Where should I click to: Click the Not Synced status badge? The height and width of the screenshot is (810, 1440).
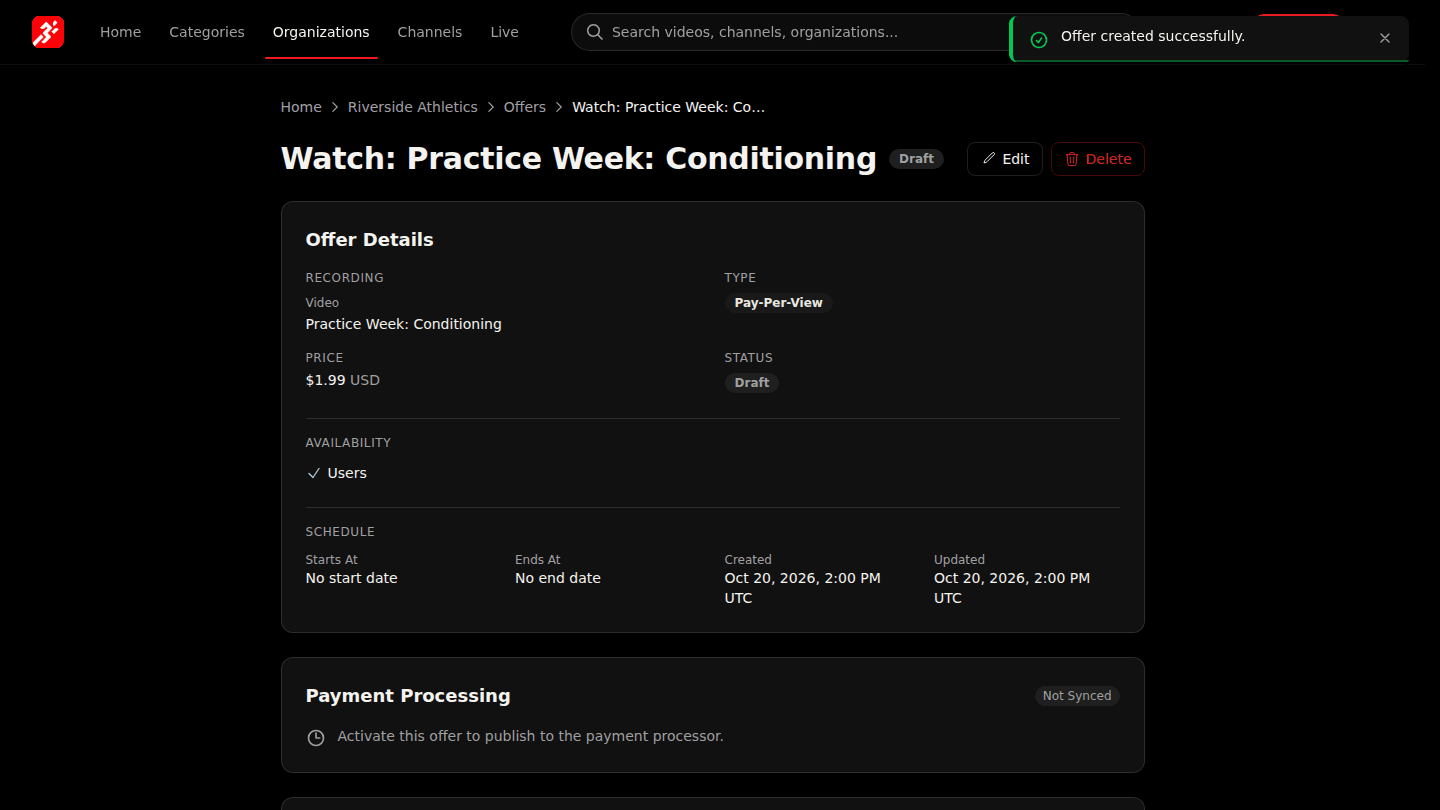pyautogui.click(x=1077, y=696)
